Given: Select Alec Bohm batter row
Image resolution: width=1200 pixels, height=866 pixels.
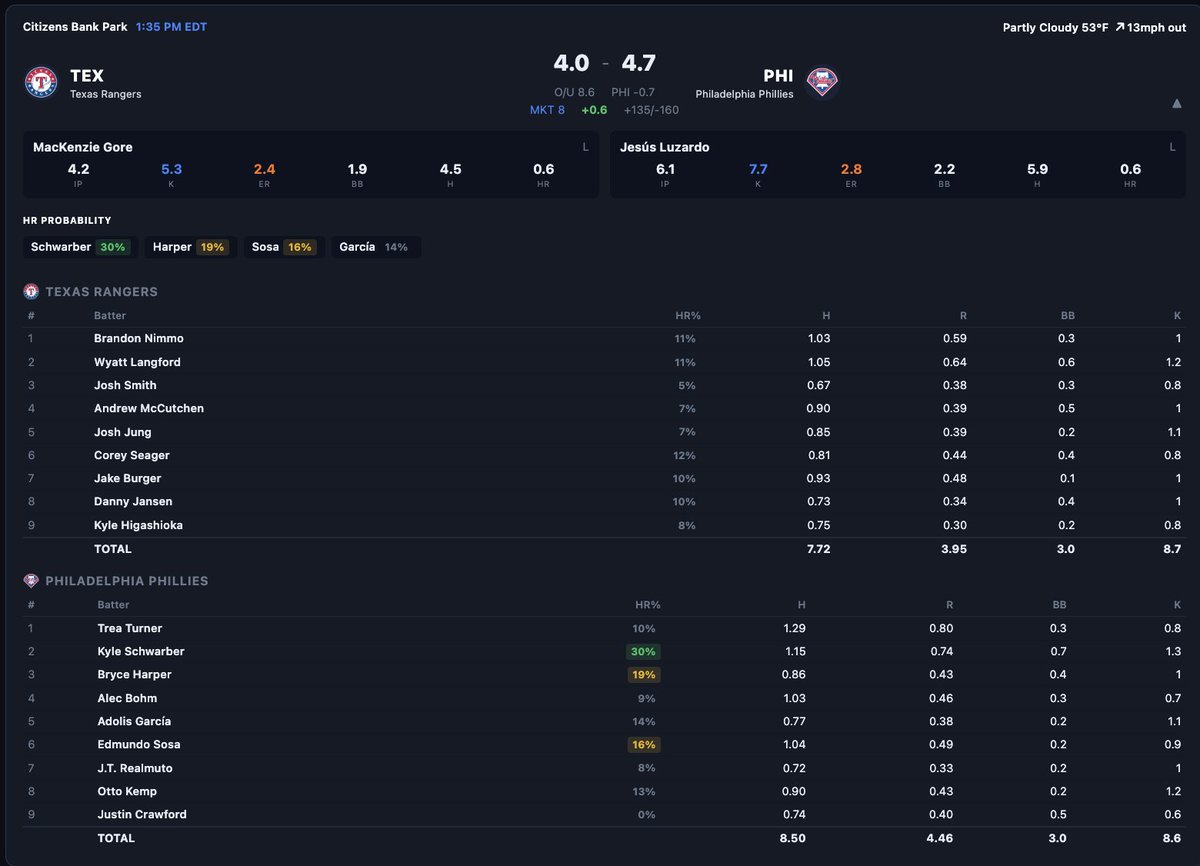Looking at the screenshot, I should [x=605, y=698].
